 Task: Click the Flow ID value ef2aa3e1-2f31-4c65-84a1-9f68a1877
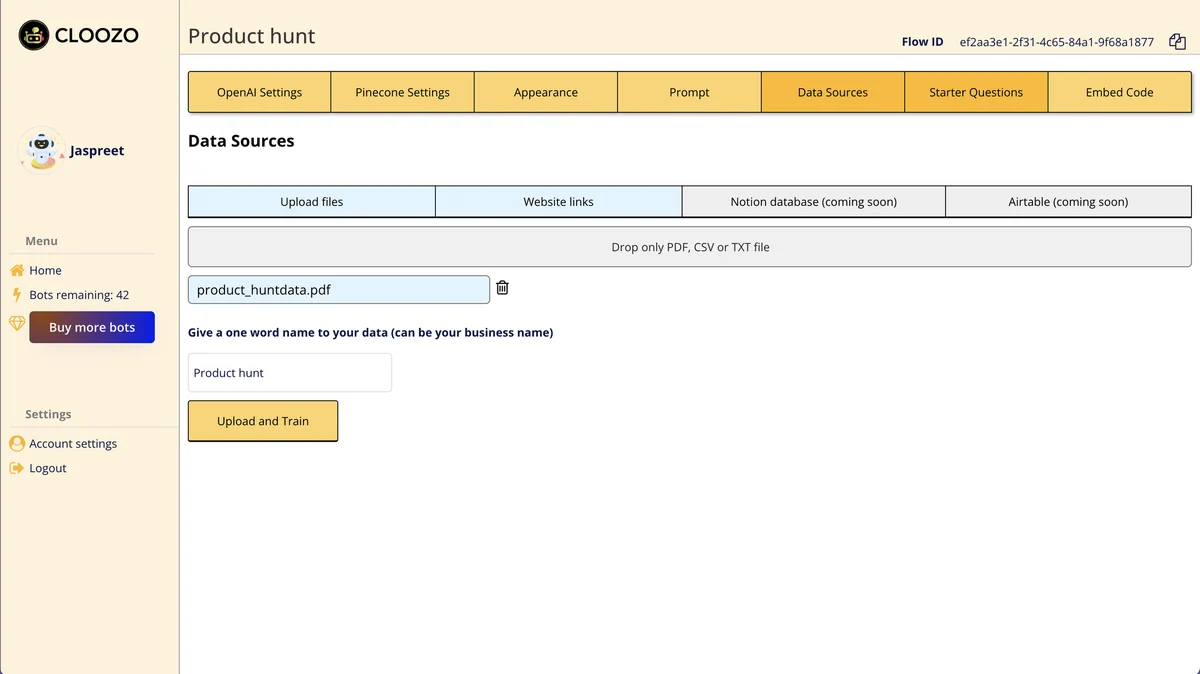coord(1056,42)
